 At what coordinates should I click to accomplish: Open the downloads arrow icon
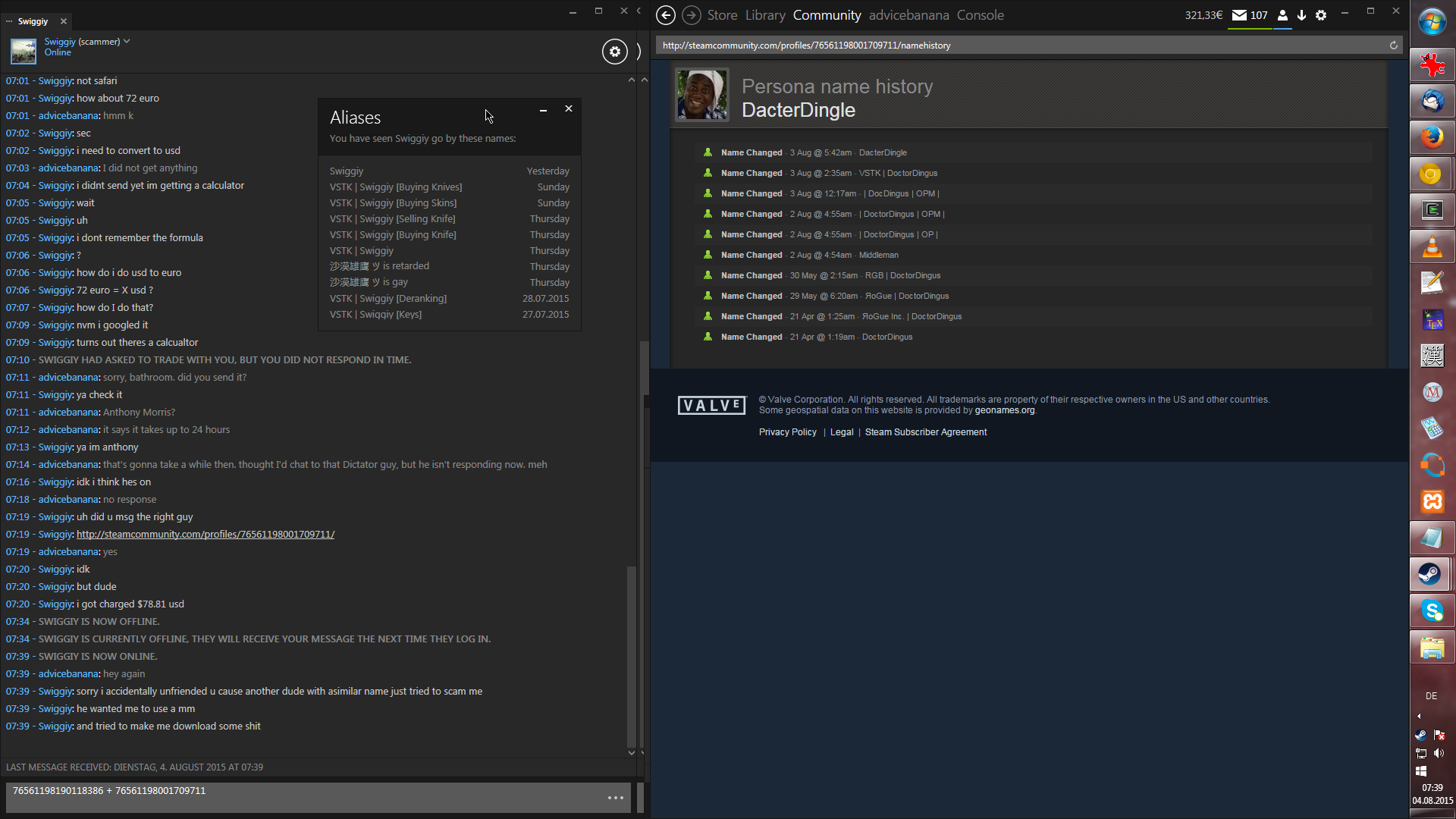1301,15
